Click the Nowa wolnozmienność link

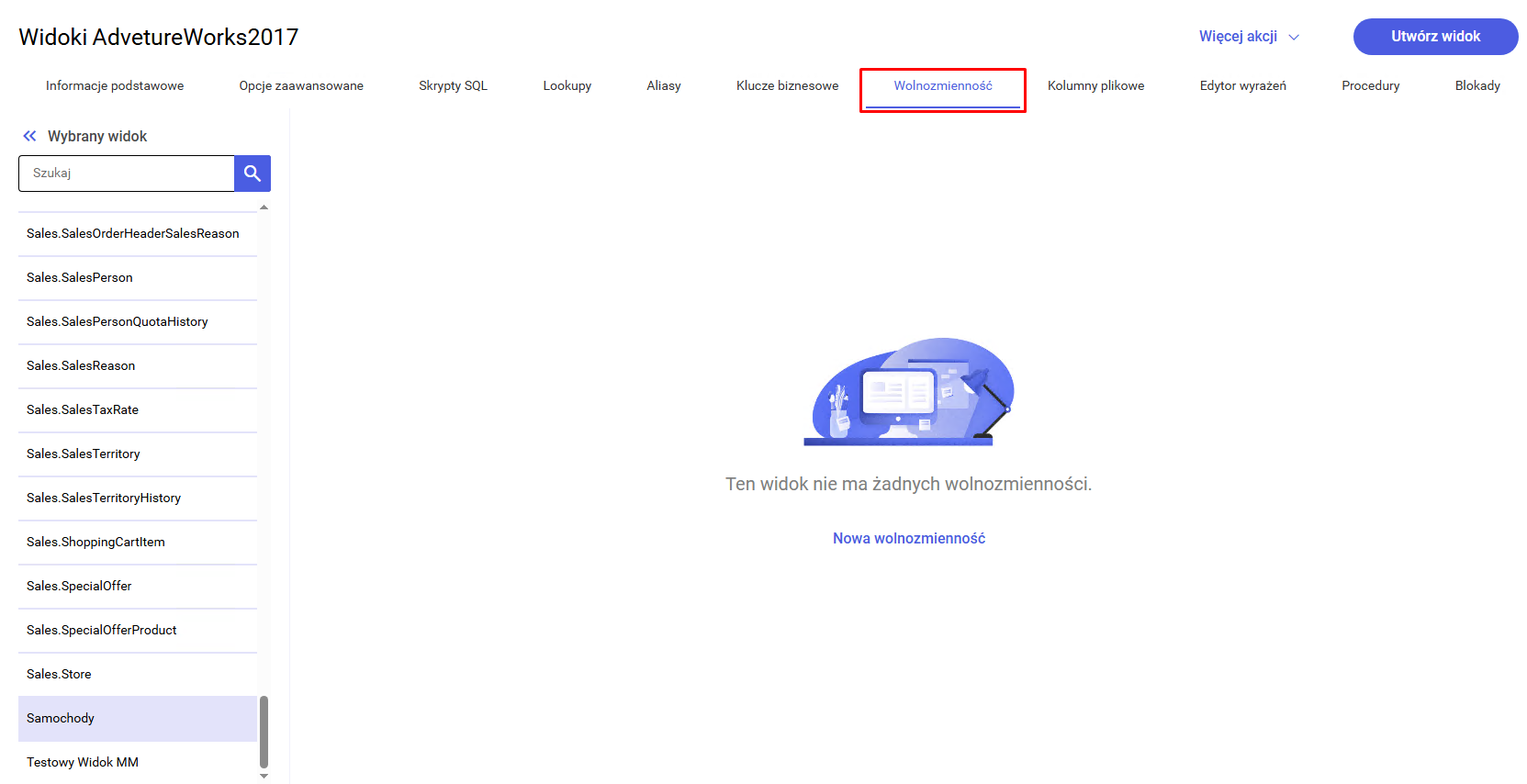coord(909,538)
